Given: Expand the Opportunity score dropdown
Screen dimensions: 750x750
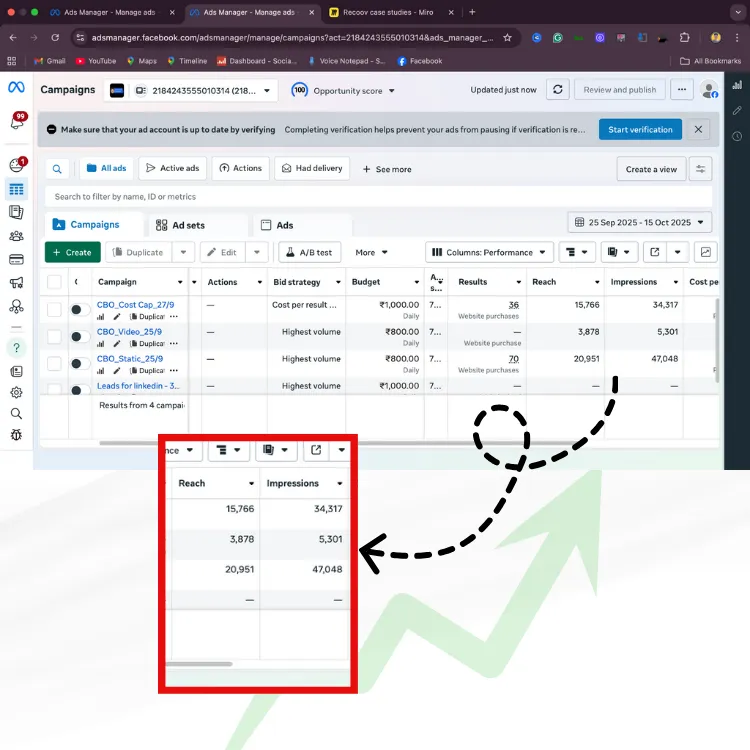Looking at the screenshot, I should point(391,91).
